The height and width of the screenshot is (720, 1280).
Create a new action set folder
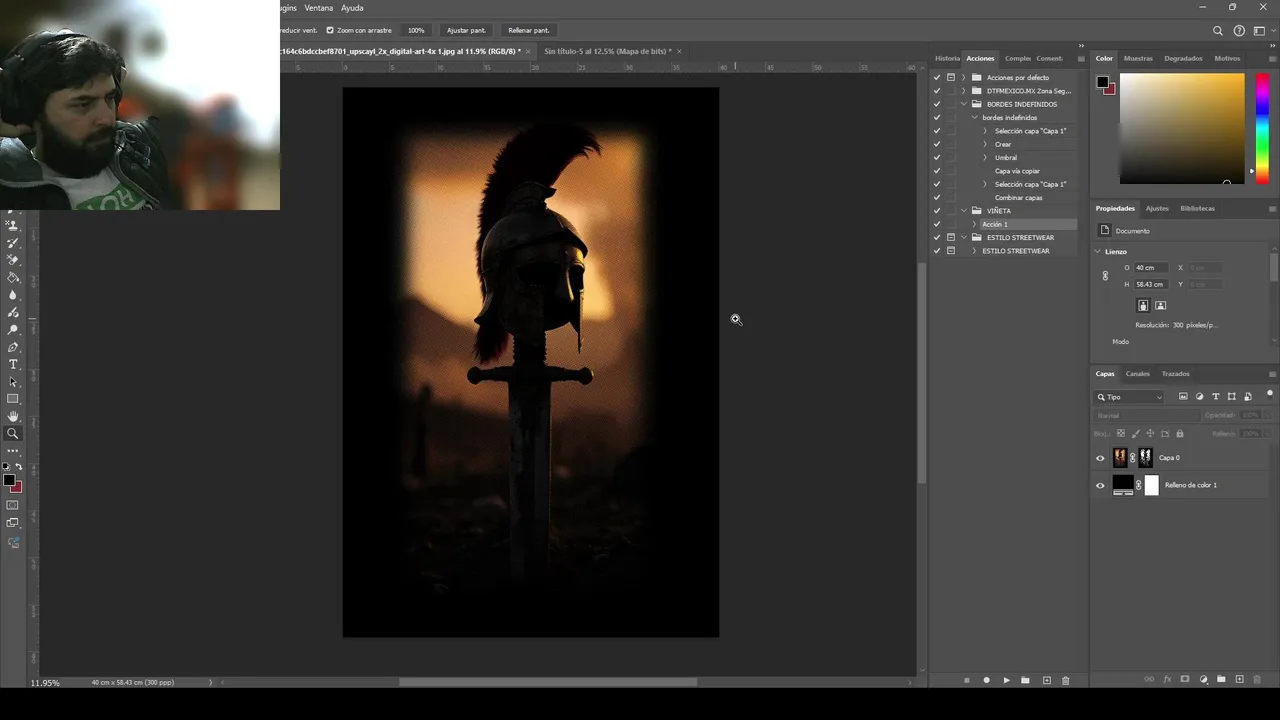[x=1025, y=680]
